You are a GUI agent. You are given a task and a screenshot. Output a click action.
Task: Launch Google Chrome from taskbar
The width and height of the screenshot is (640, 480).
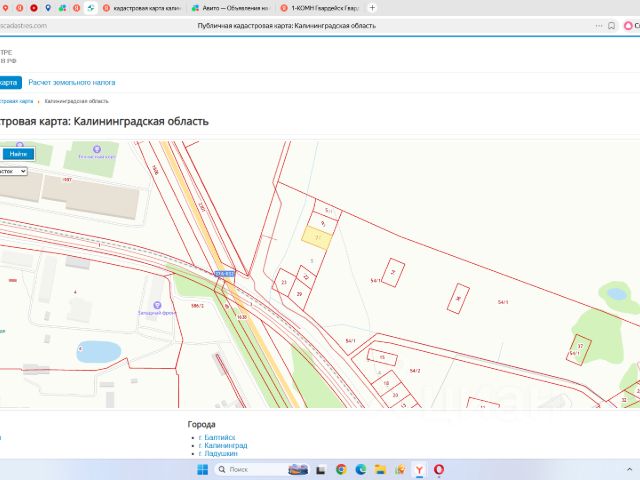(341, 469)
